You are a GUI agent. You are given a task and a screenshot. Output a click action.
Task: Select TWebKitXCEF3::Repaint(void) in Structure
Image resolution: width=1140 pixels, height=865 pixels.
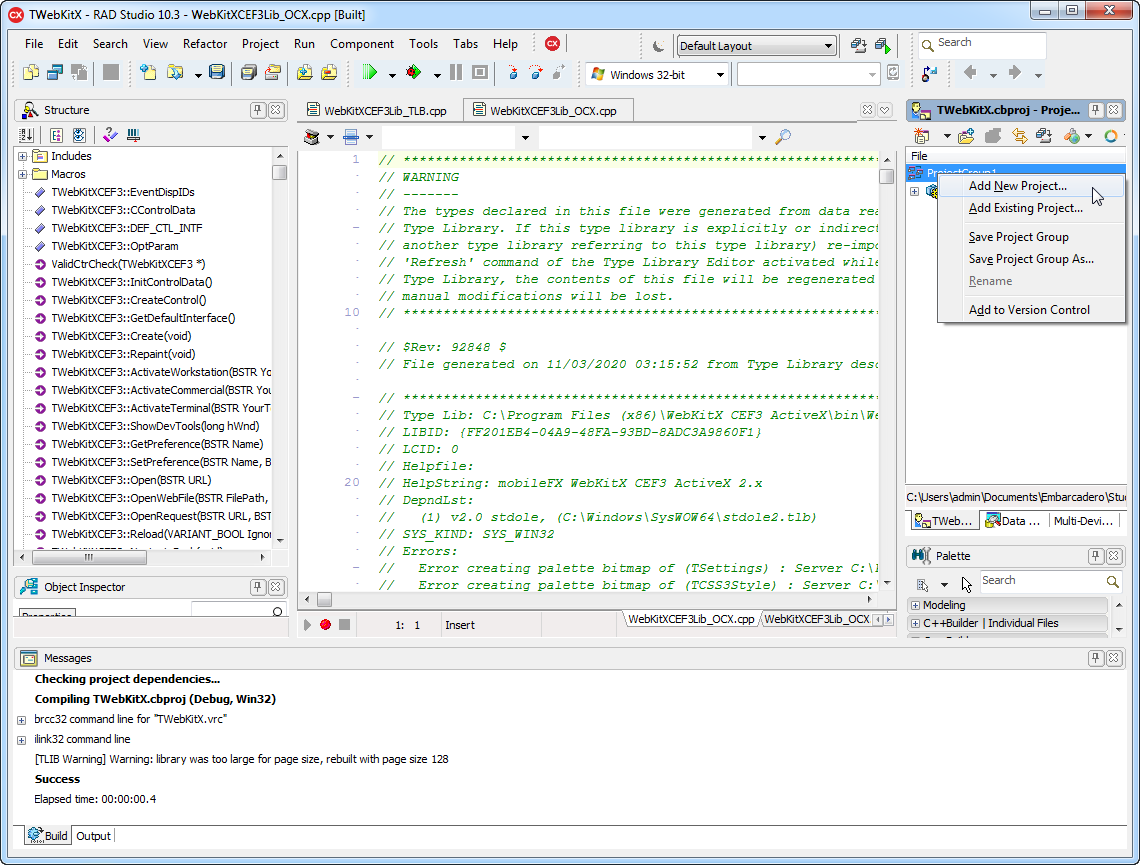click(x=123, y=354)
